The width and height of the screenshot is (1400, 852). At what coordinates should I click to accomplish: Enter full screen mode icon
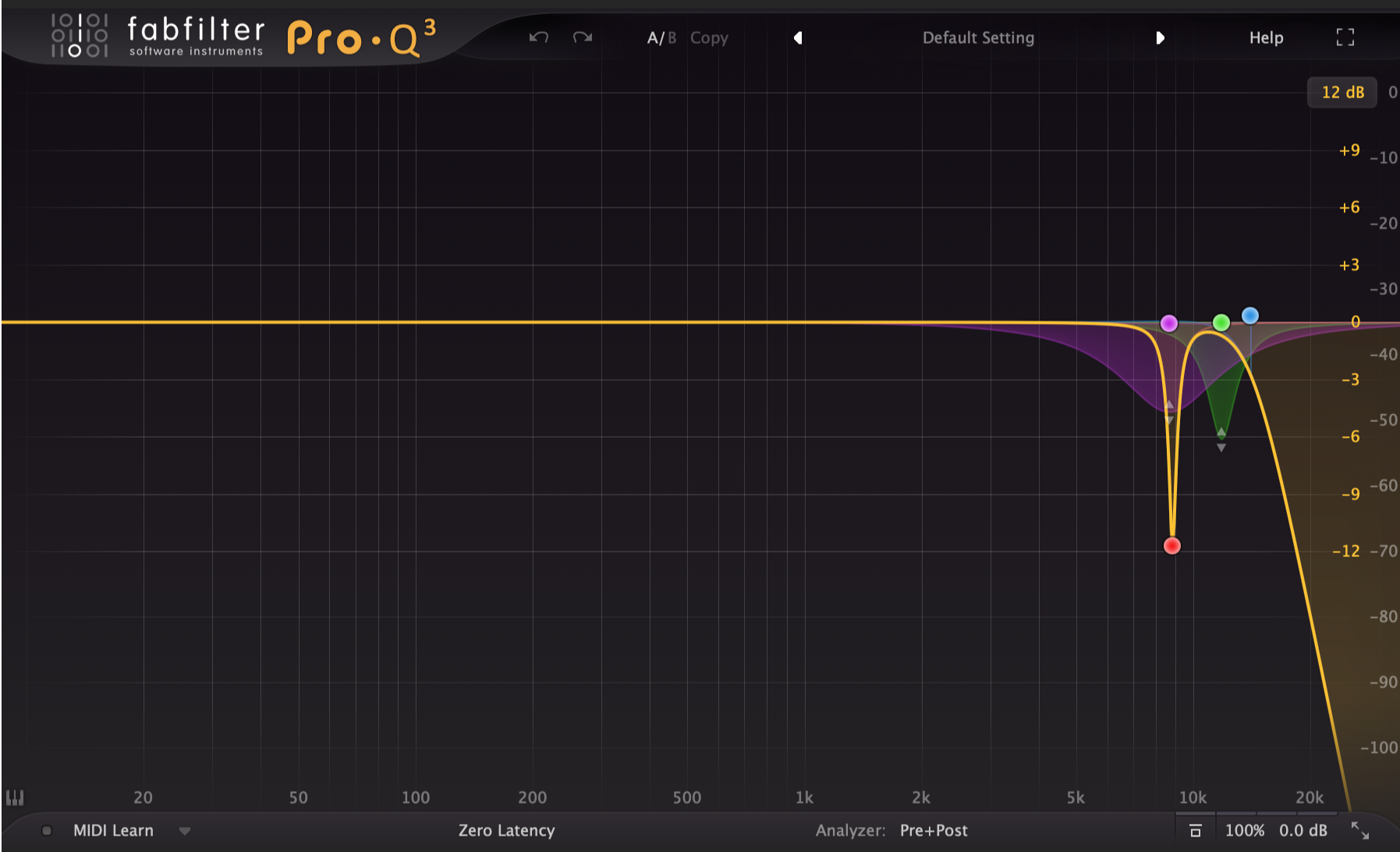[x=1345, y=37]
